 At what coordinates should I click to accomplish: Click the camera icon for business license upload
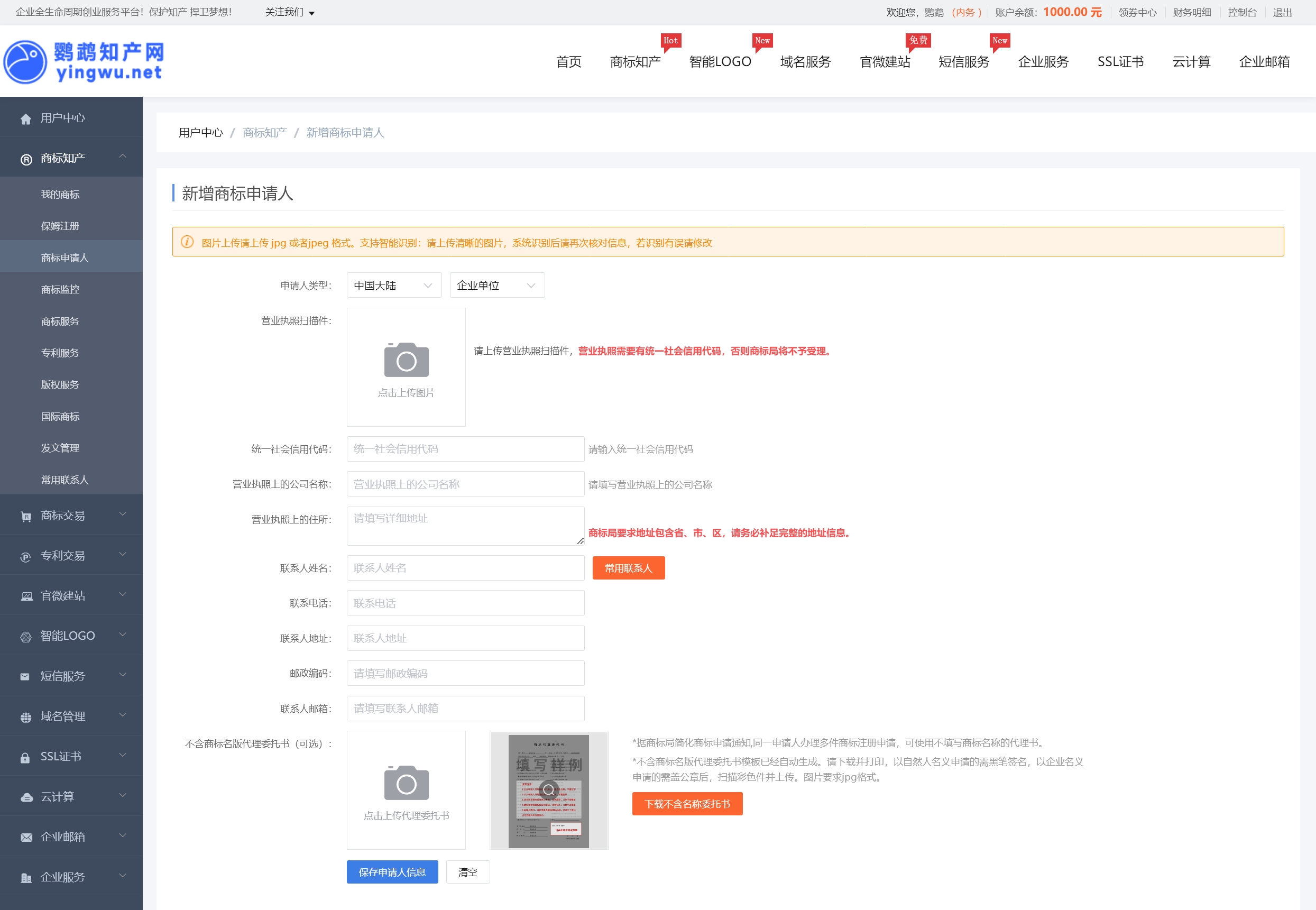click(406, 360)
